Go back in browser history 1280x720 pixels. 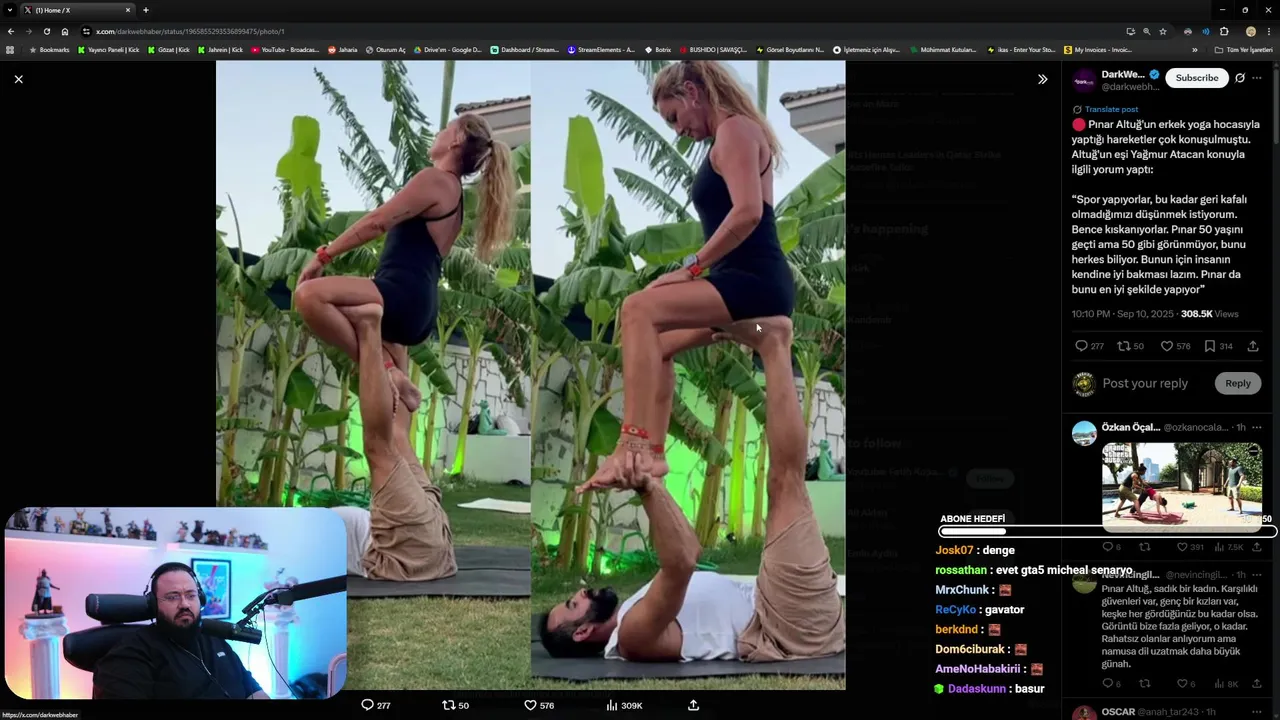(x=11, y=31)
